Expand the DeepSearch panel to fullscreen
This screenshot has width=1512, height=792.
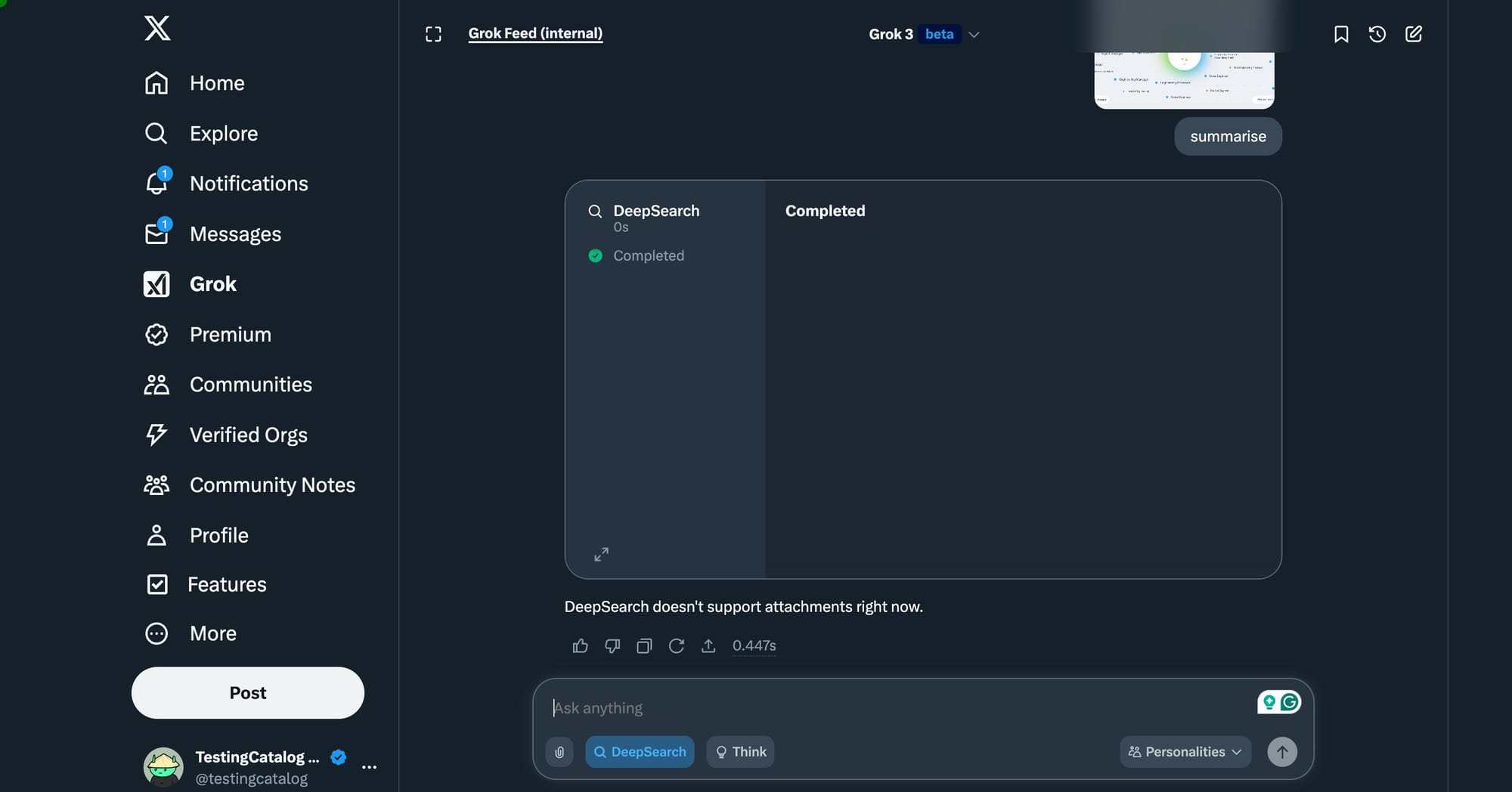(601, 555)
